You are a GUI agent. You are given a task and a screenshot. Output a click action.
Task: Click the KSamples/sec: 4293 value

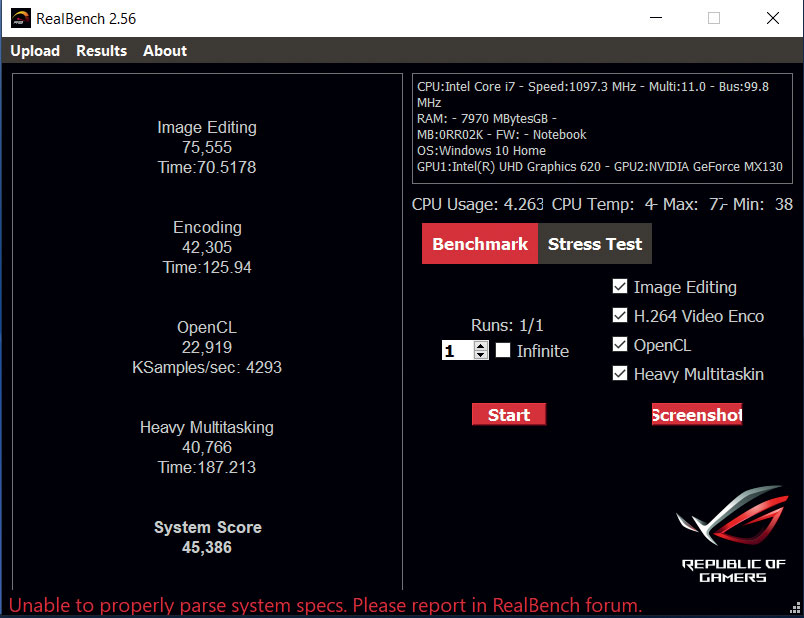click(207, 367)
